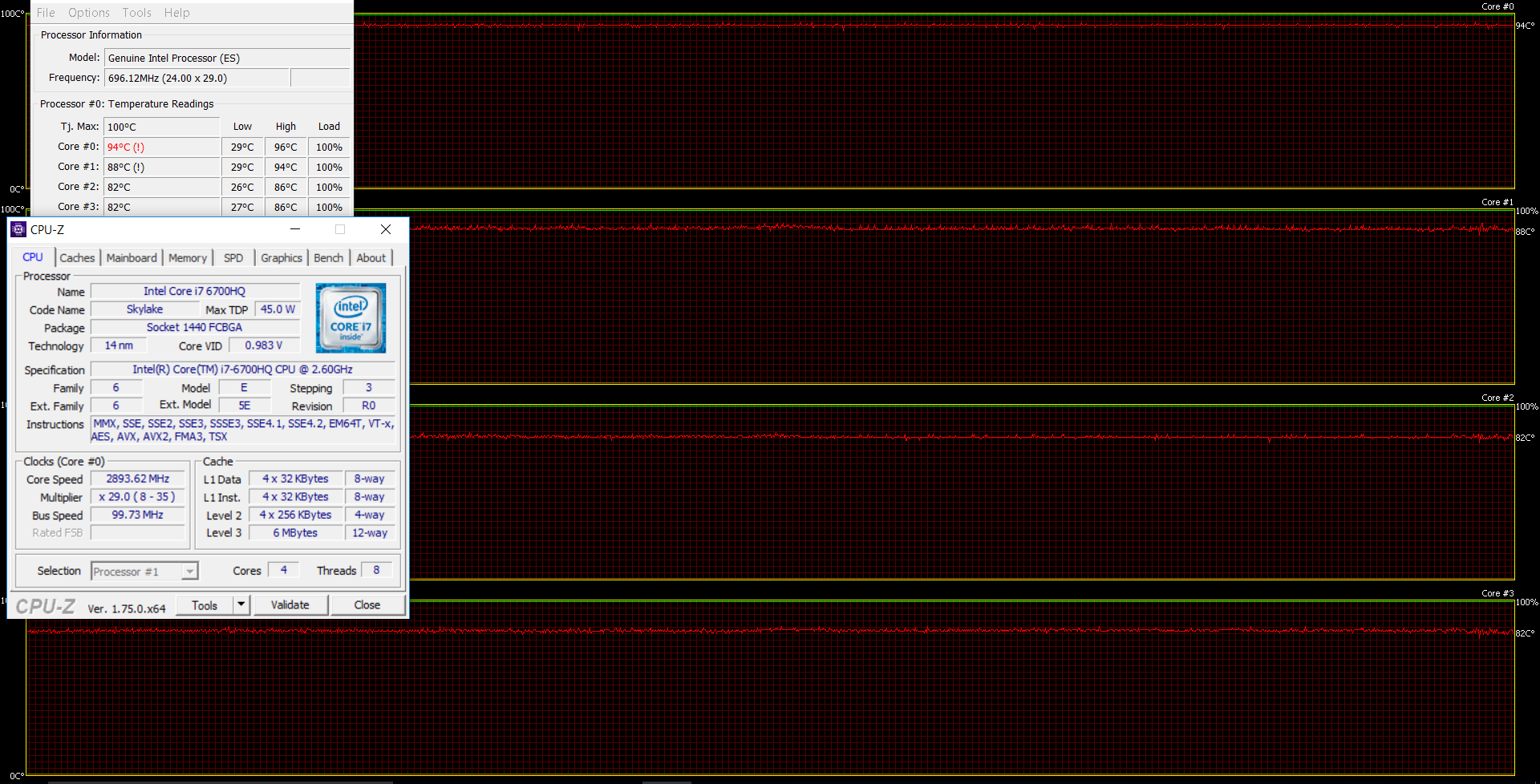Click the Technology value 14 nm
Screen dimensions: 1540x784
(119, 346)
